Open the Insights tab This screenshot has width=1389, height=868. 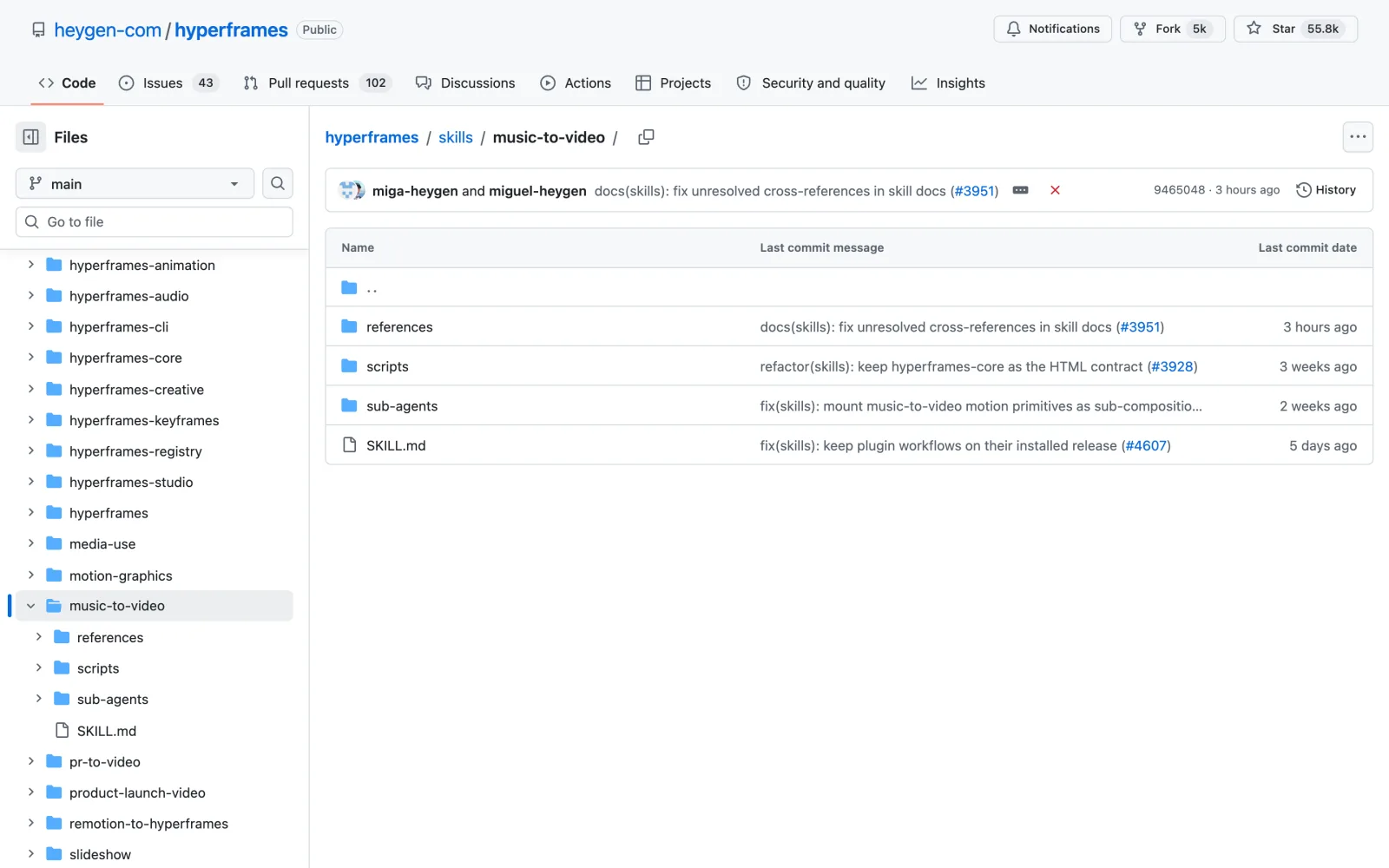pyautogui.click(x=948, y=82)
